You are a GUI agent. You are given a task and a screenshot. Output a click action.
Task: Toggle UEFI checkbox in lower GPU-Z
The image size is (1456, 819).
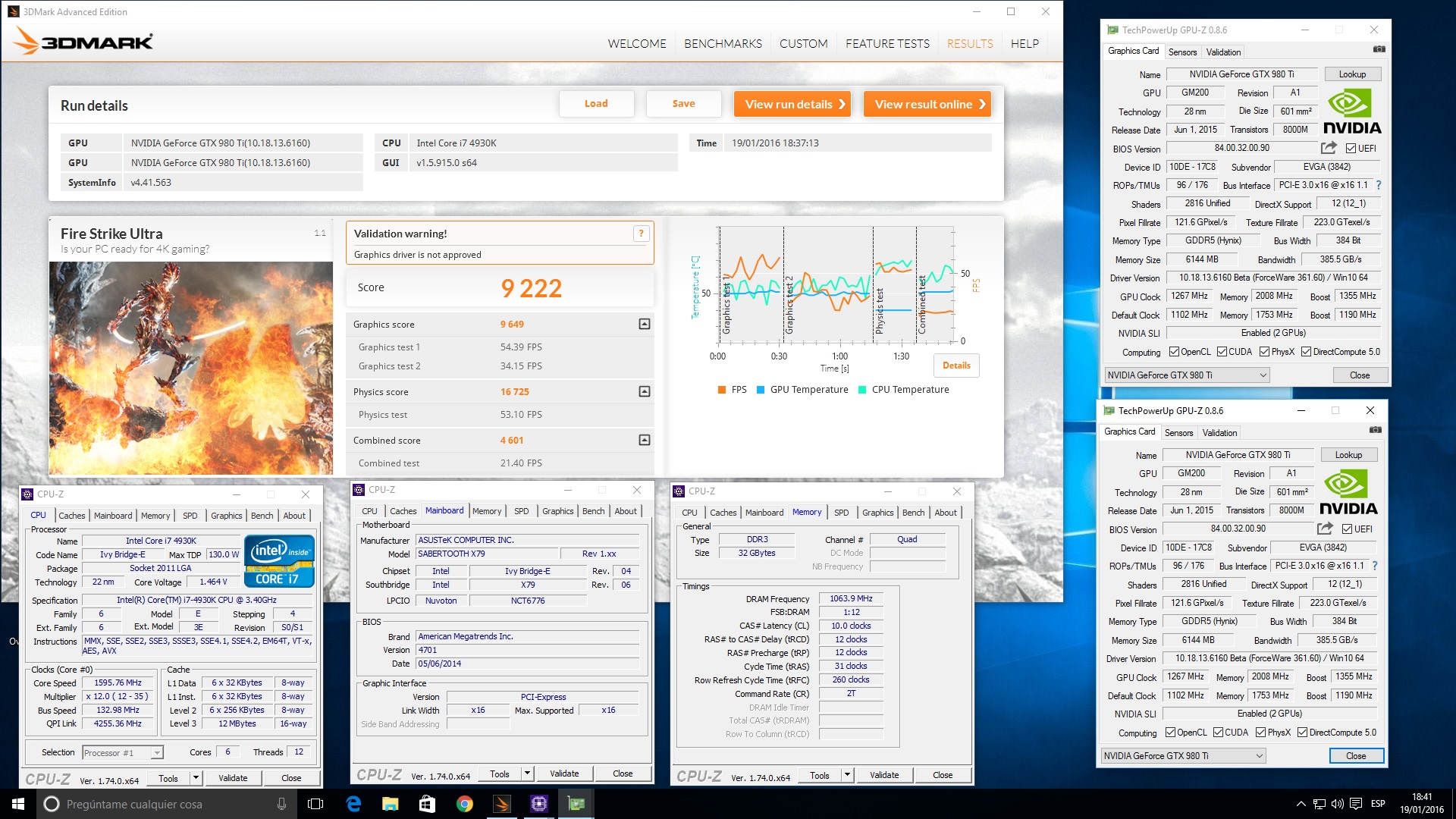pos(1347,529)
